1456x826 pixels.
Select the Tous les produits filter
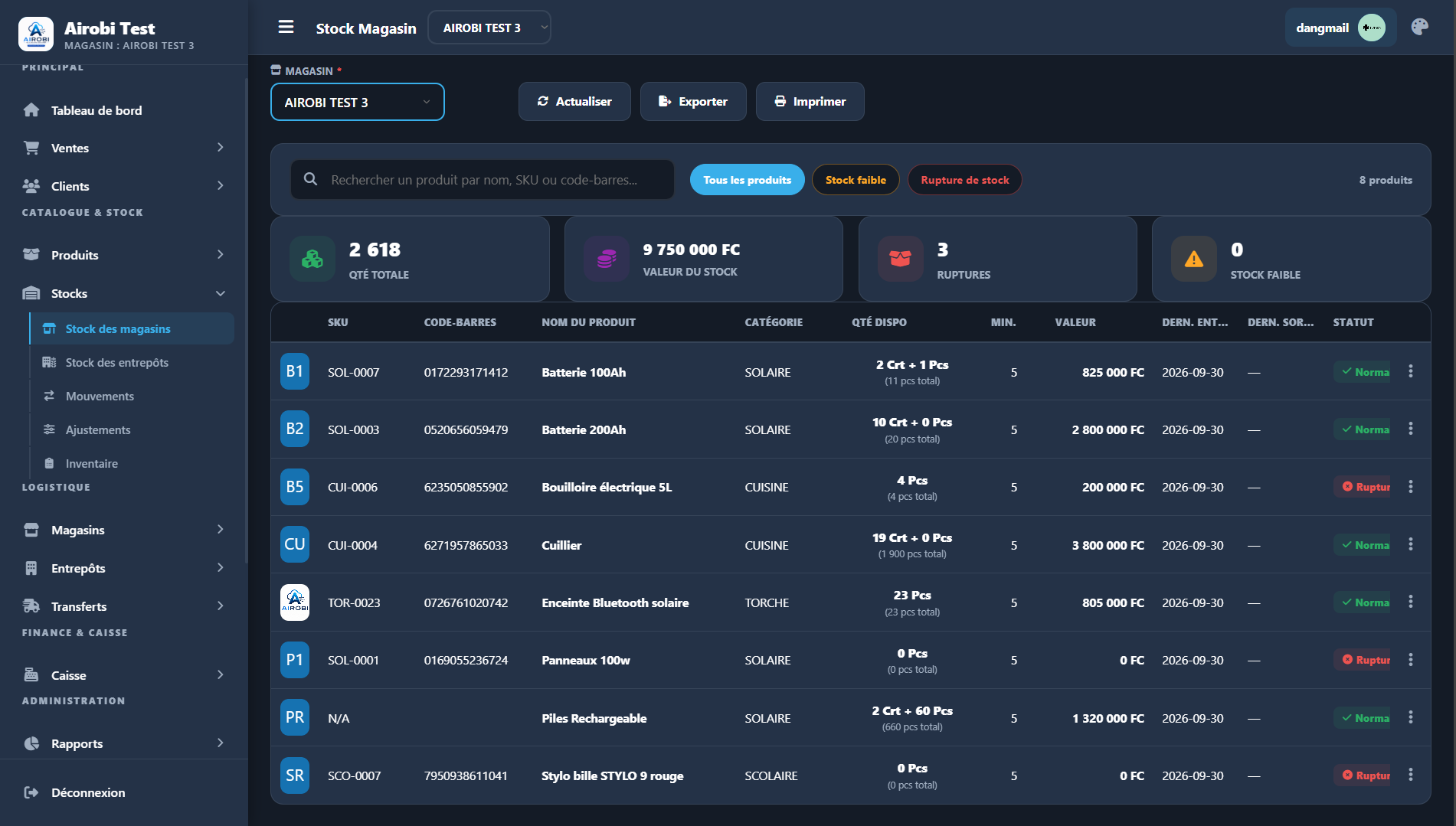[x=747, y=180]
